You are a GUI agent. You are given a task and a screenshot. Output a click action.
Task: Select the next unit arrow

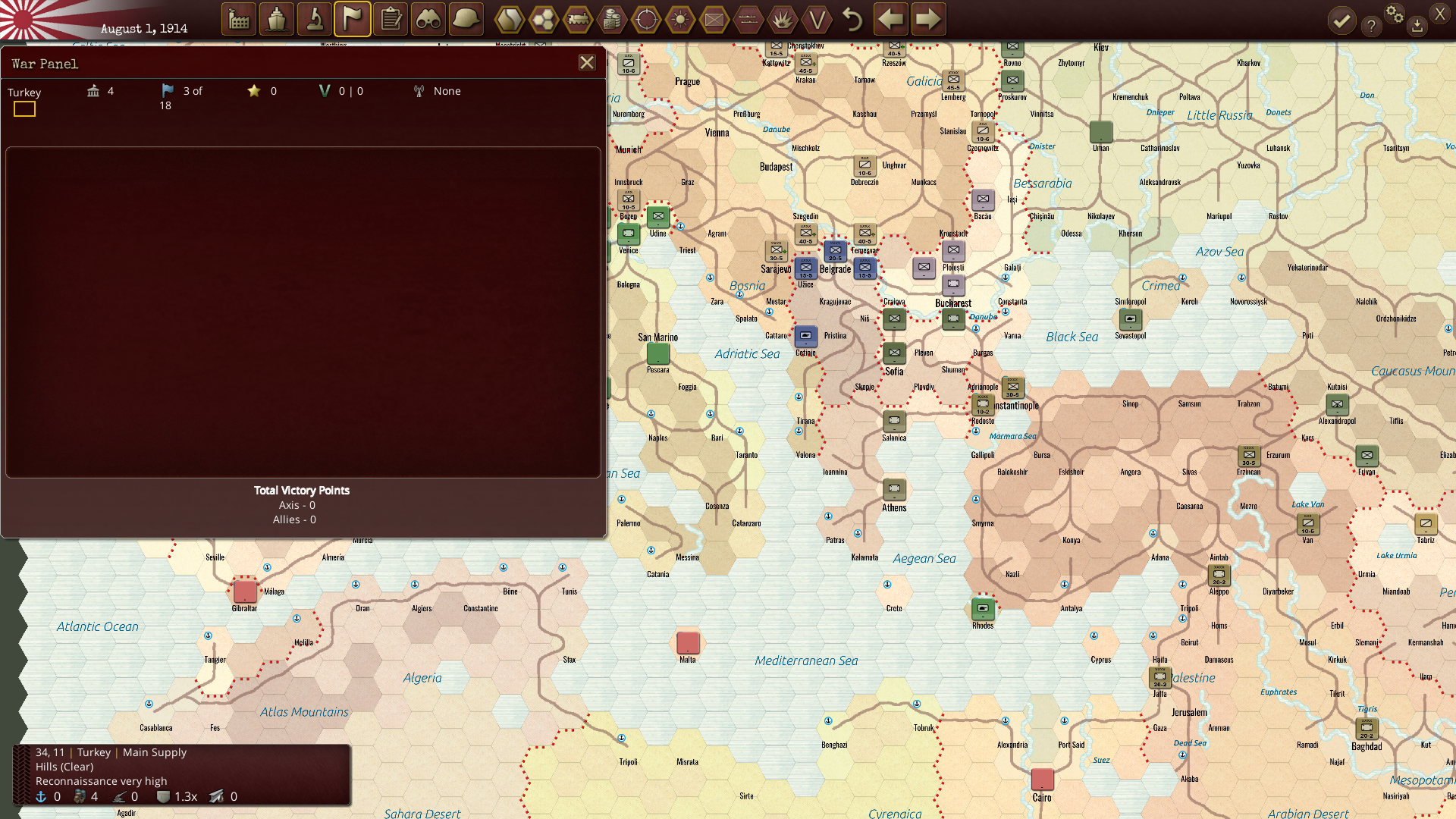tap(928, 20)
